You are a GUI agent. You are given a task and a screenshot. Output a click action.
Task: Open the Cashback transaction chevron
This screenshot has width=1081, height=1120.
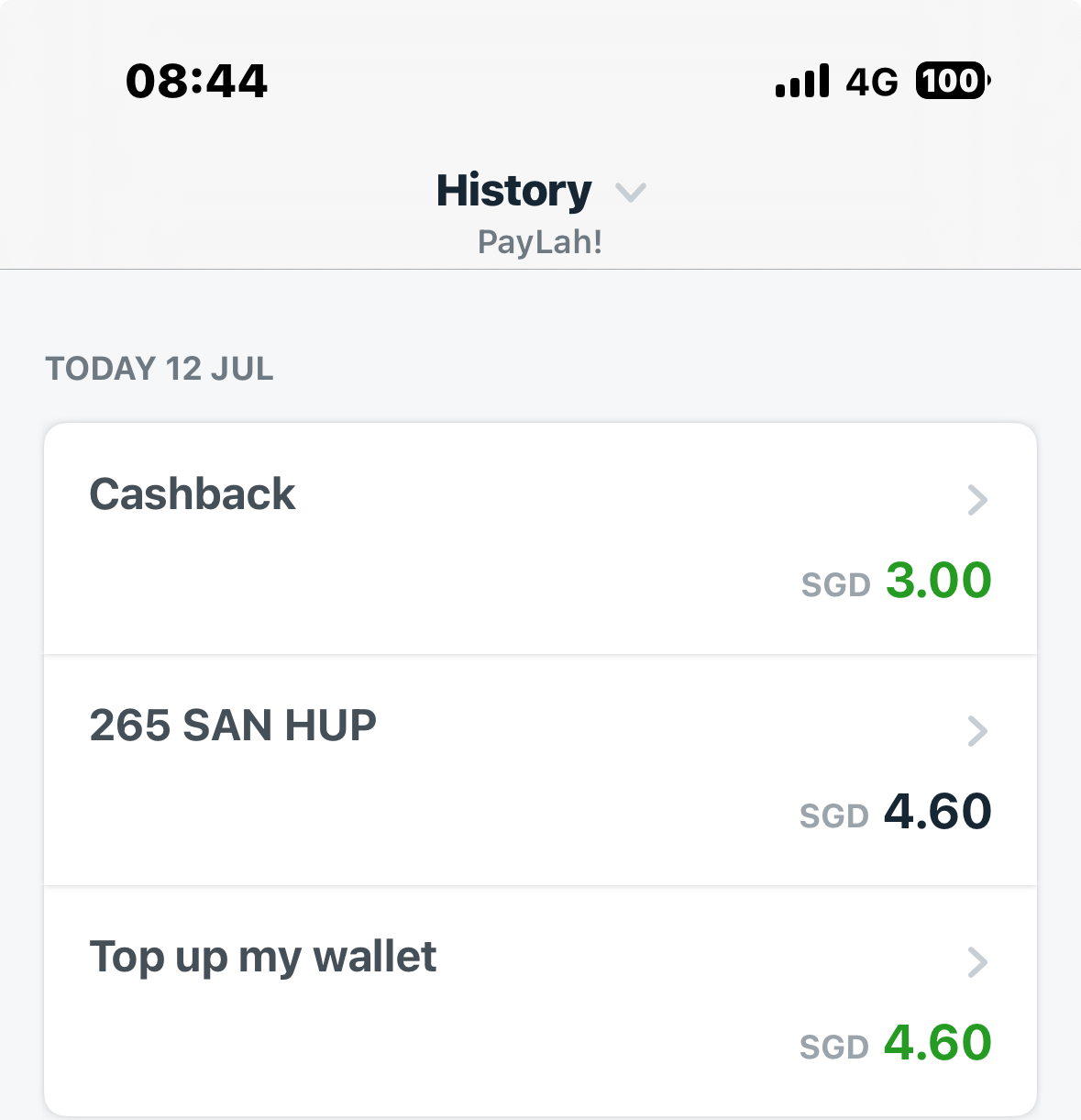pyautogui.click(x=978, y=500)
